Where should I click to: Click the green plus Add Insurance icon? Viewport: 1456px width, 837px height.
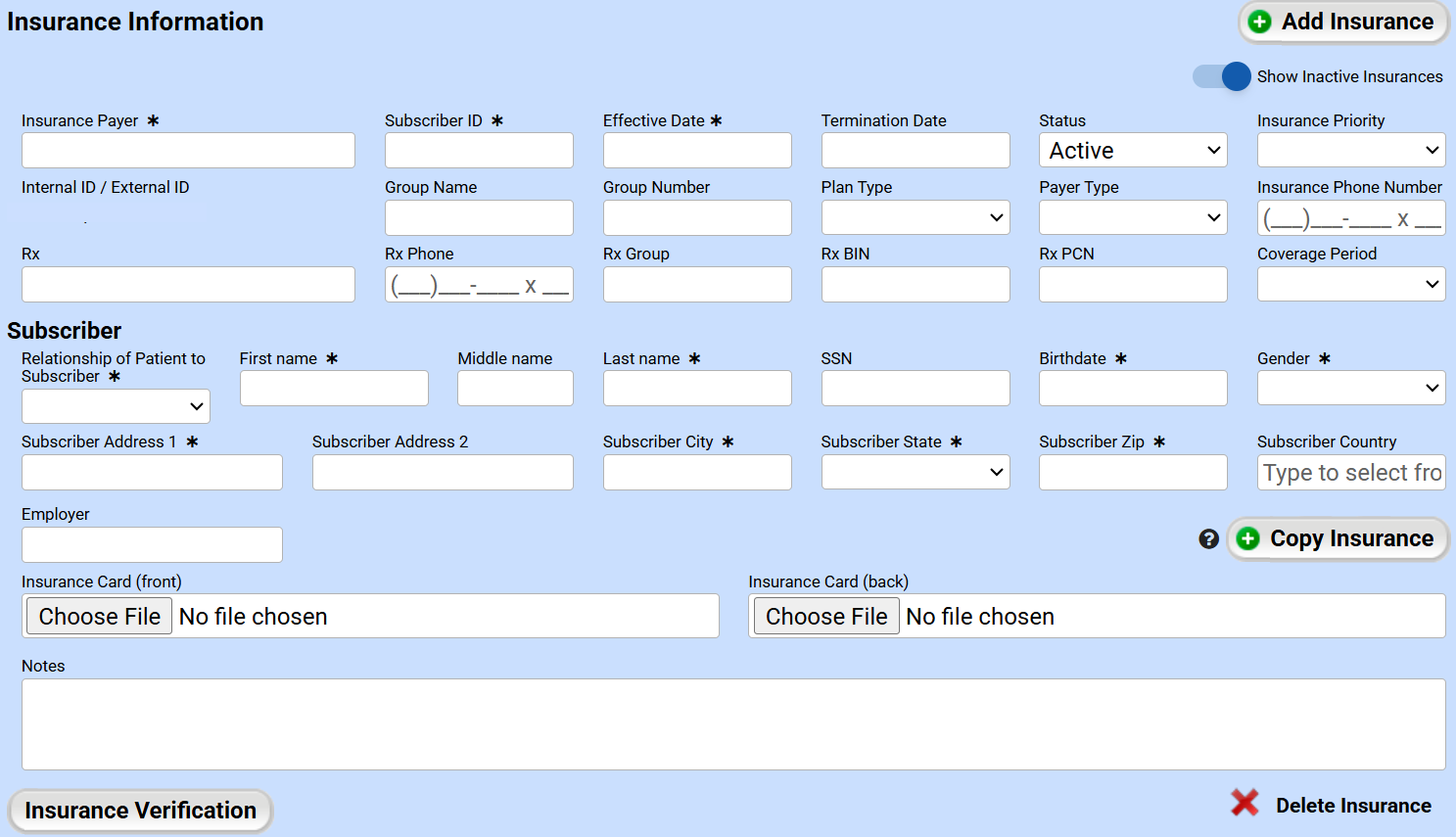(1260, 22)
